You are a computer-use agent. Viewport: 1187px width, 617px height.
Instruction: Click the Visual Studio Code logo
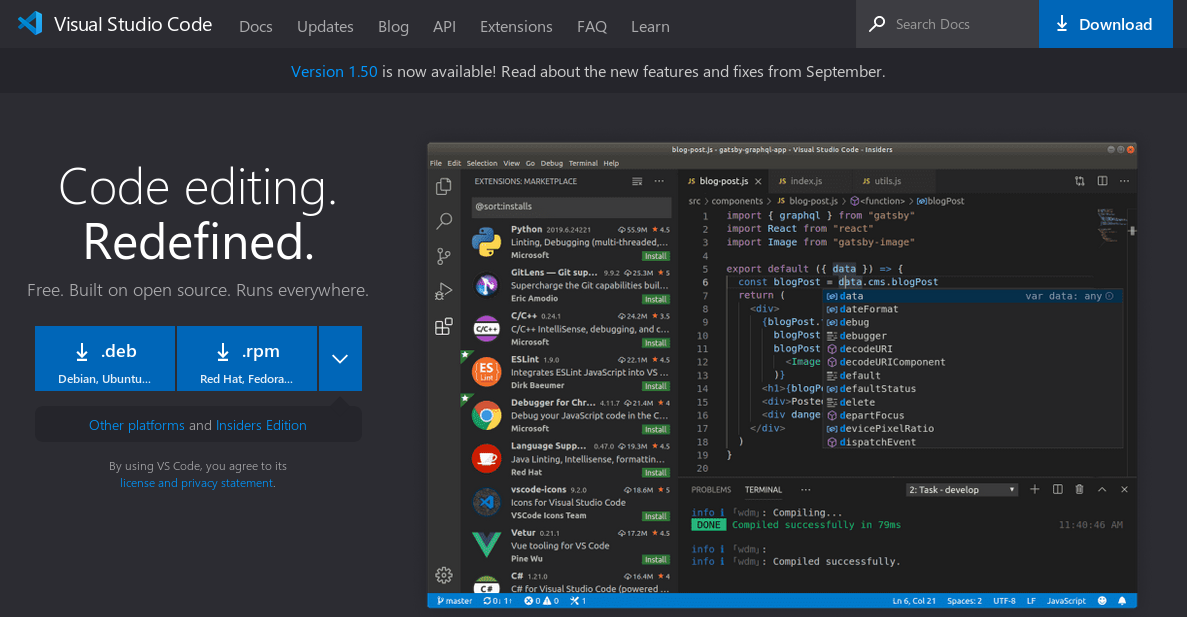point(30,24)
